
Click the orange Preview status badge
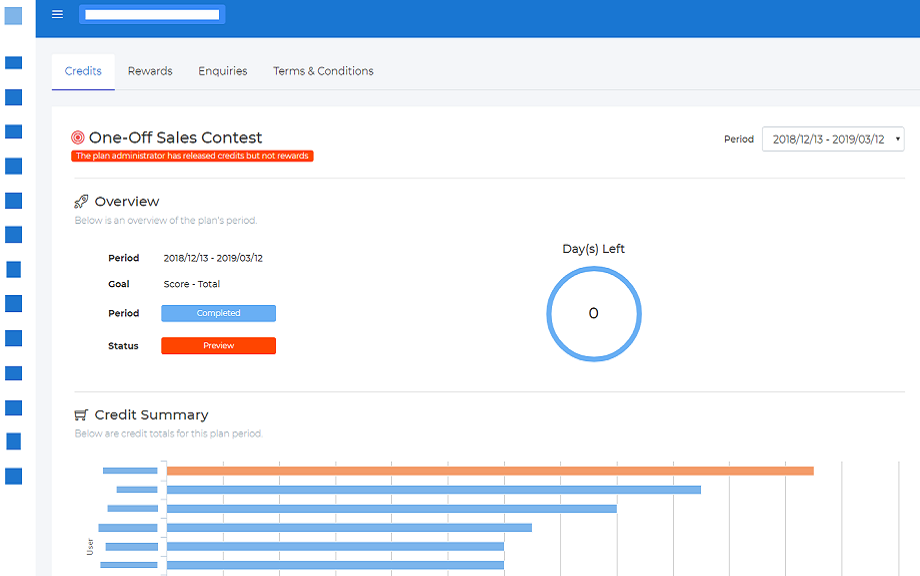point(218,345)
